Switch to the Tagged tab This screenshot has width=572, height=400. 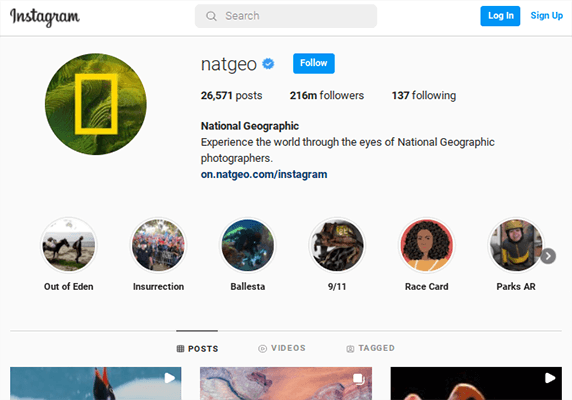click(x=370, y=348)
